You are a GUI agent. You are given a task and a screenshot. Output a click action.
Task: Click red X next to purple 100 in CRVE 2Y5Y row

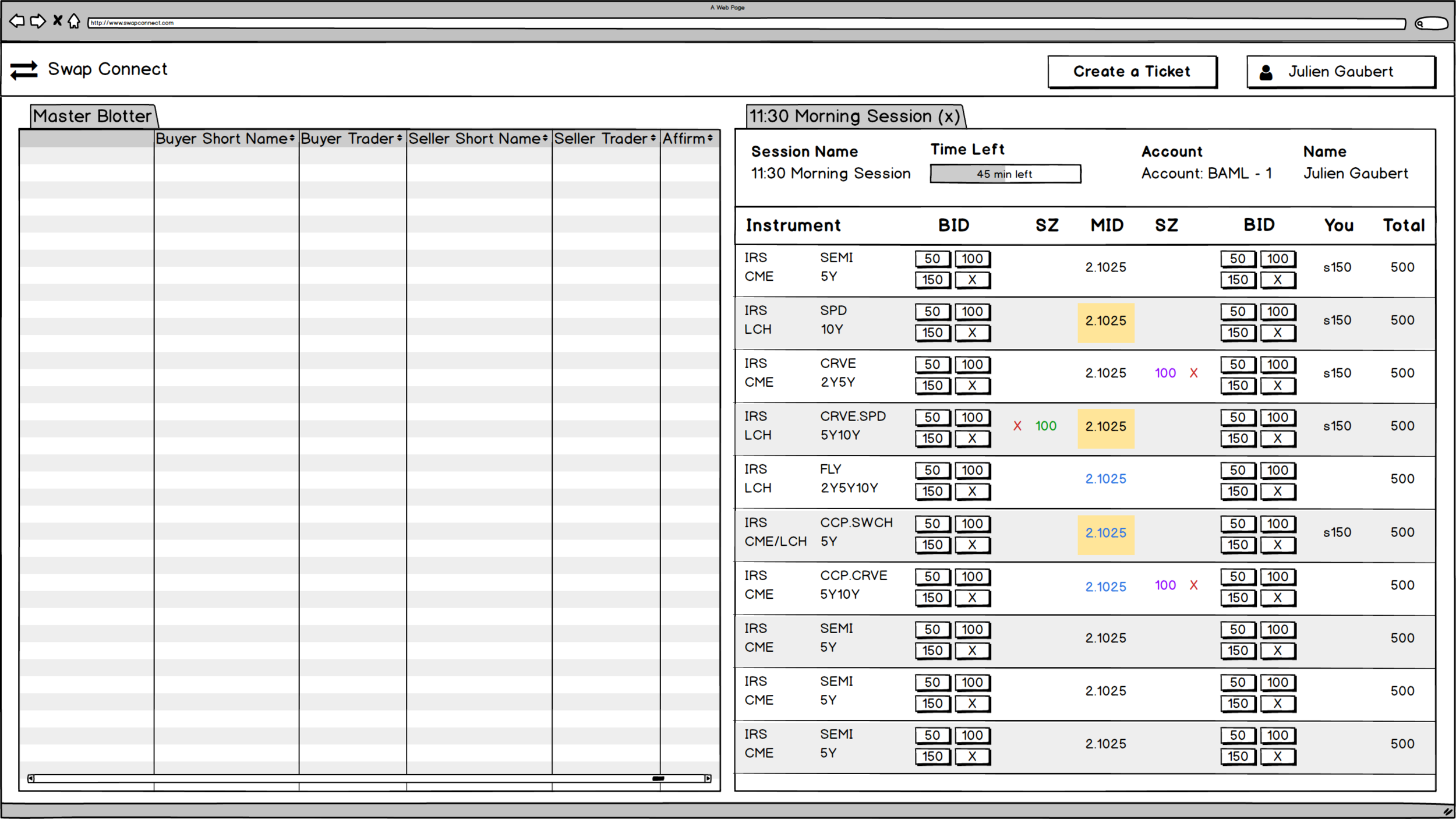(1194, 373)
